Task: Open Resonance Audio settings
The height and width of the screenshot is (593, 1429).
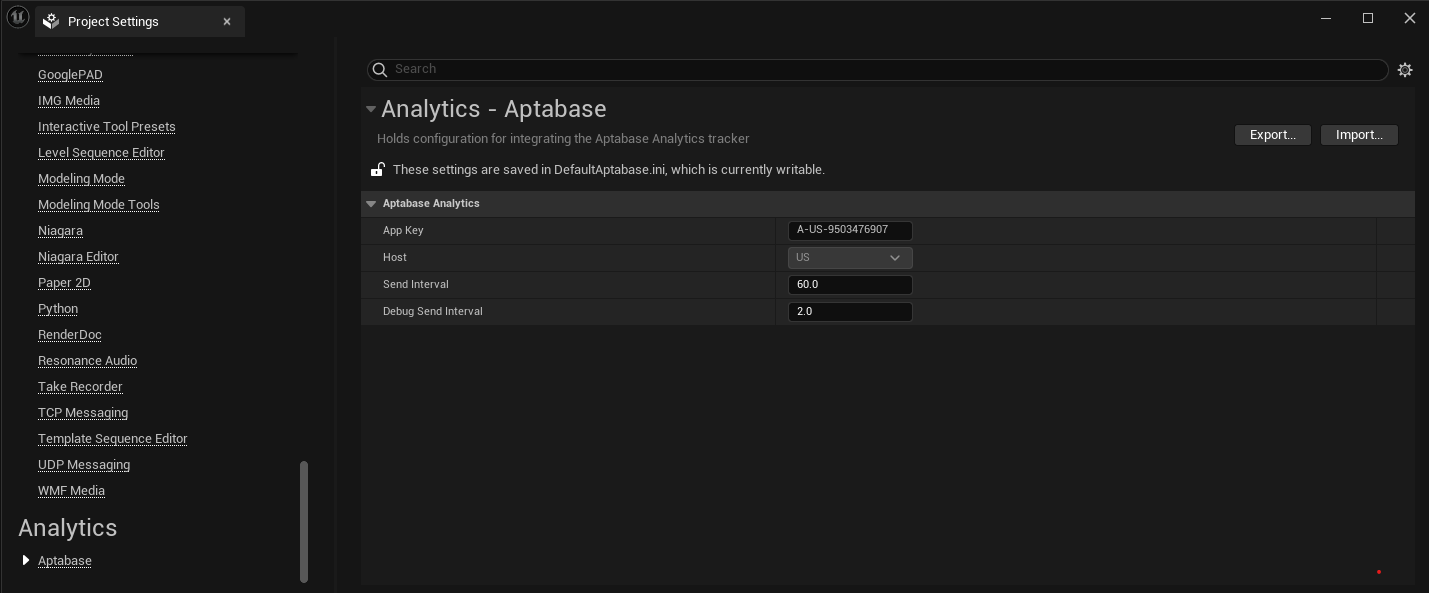Action: (88, 361)
